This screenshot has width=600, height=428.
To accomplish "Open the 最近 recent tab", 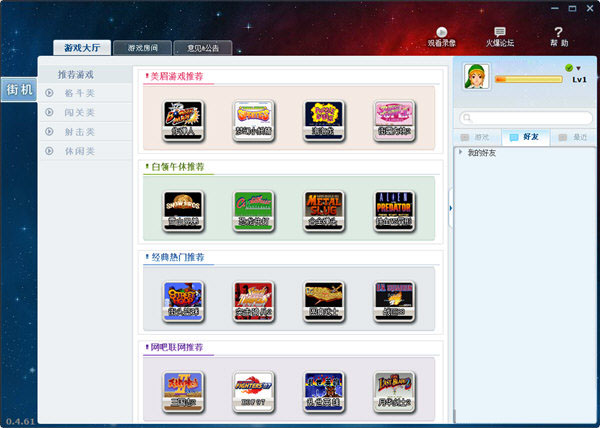I will click(x=573, y=137).
